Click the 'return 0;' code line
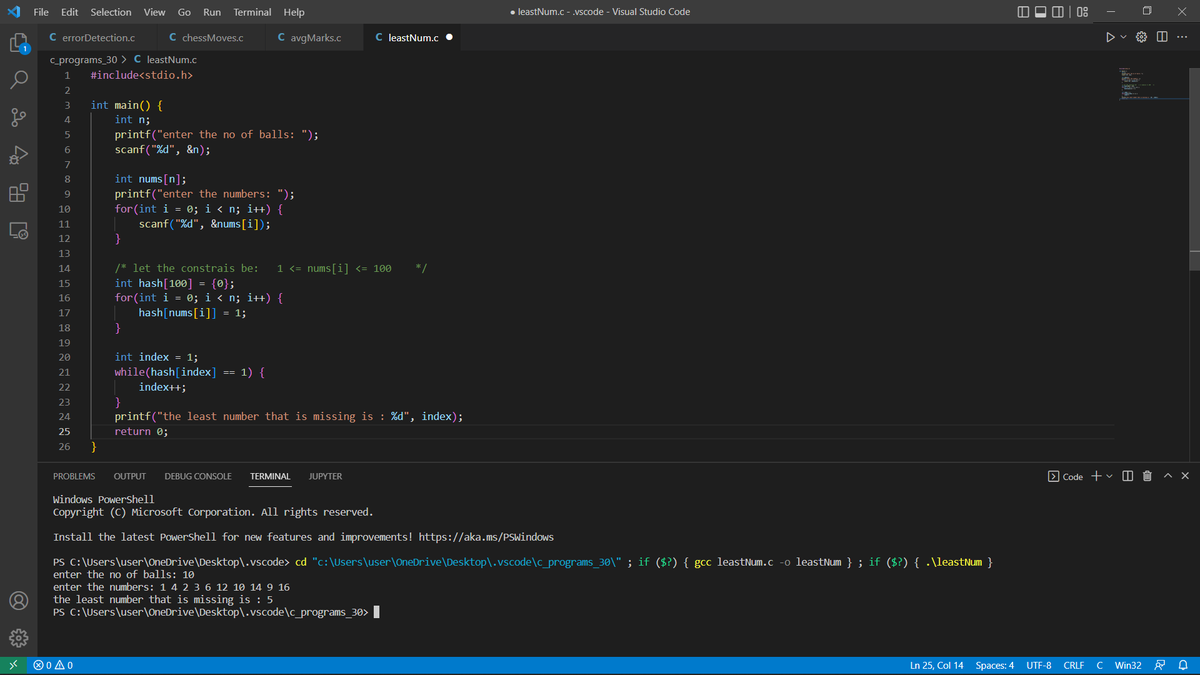 [x=141, y=431]
